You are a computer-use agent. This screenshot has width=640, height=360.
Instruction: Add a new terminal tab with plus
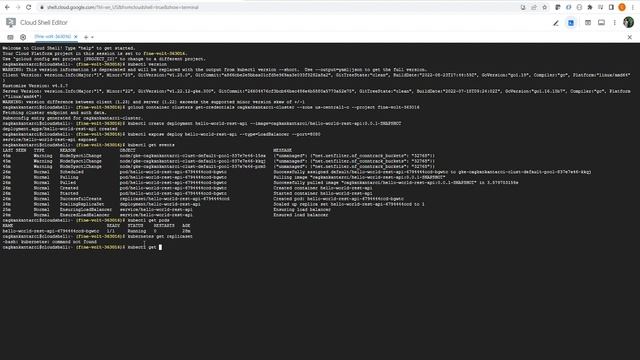pos(86,37)
